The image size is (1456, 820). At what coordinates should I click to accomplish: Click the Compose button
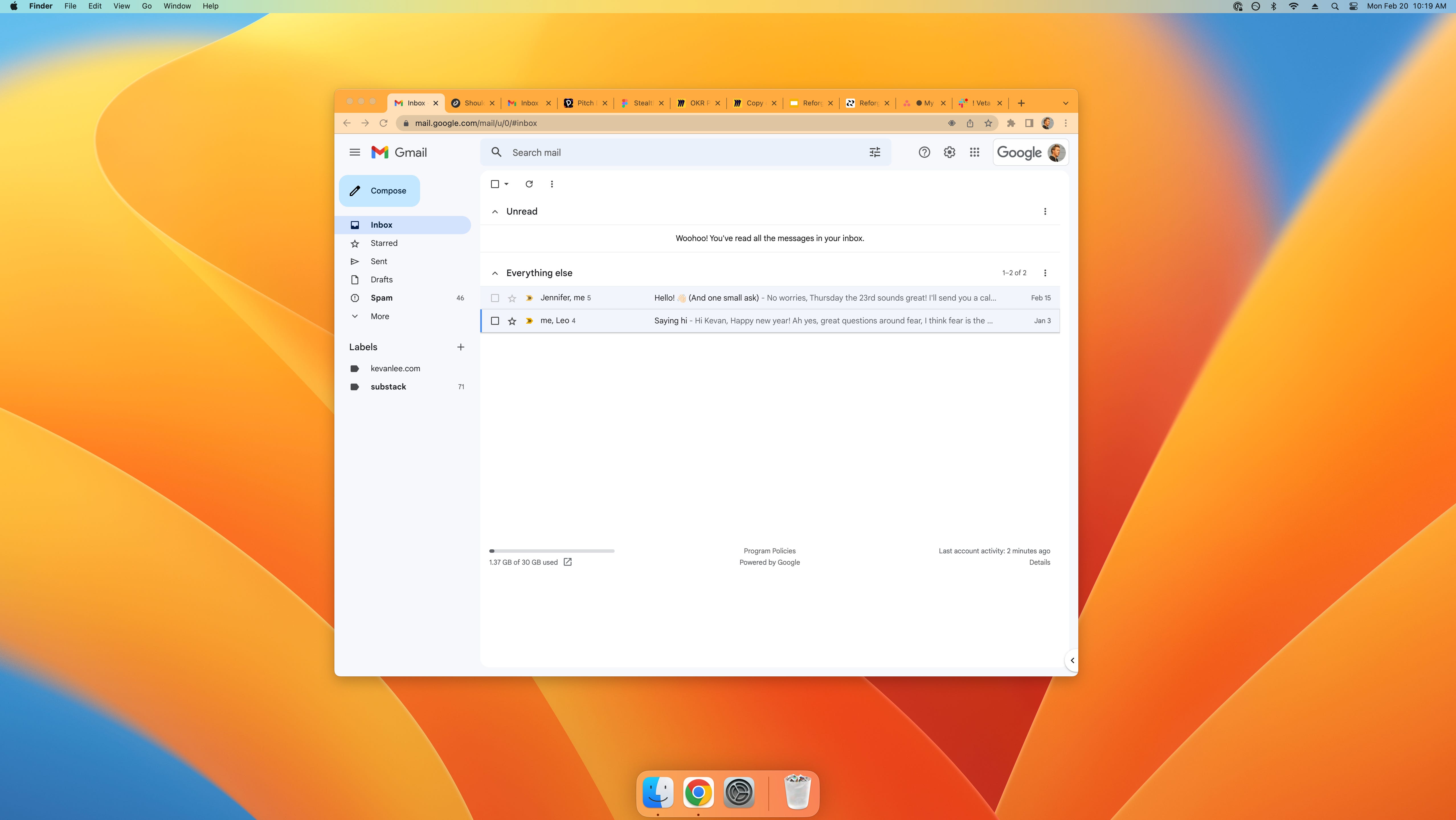point(379,191)
